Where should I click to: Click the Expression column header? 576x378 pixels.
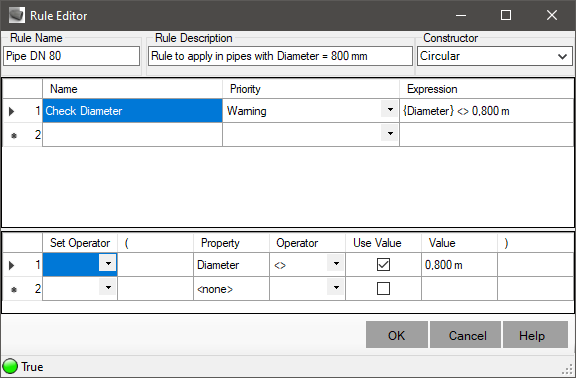coord(486,89)
